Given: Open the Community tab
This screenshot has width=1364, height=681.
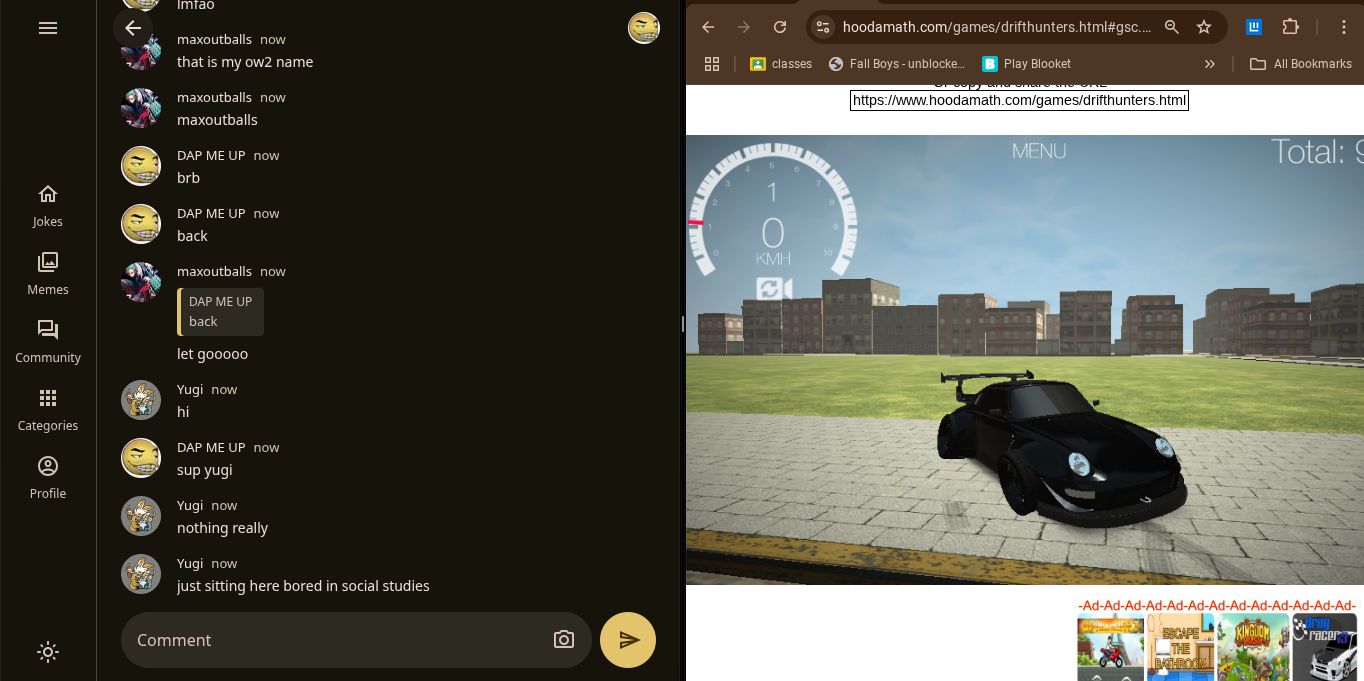Looking at the screenshot, I should tap(47, 341).
